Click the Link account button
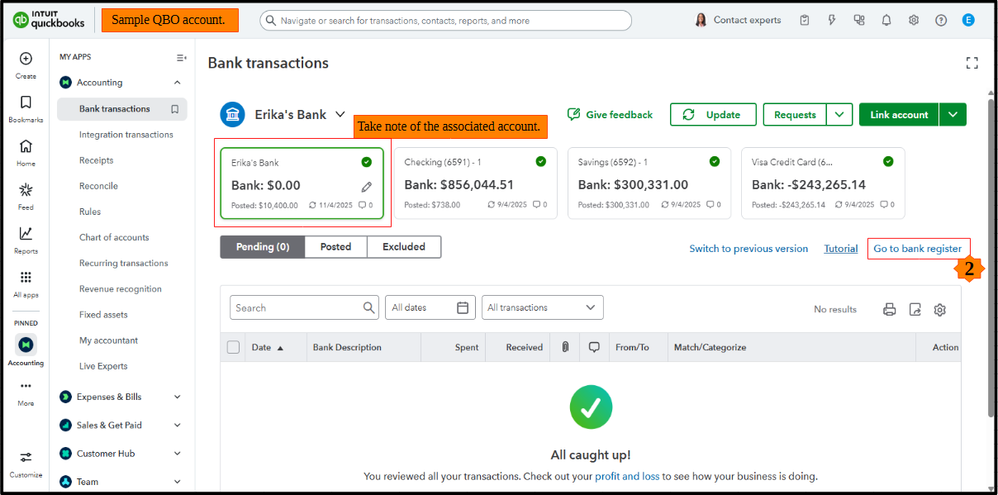The width and height of the screenshot is (998, 495). coord(899,115)
